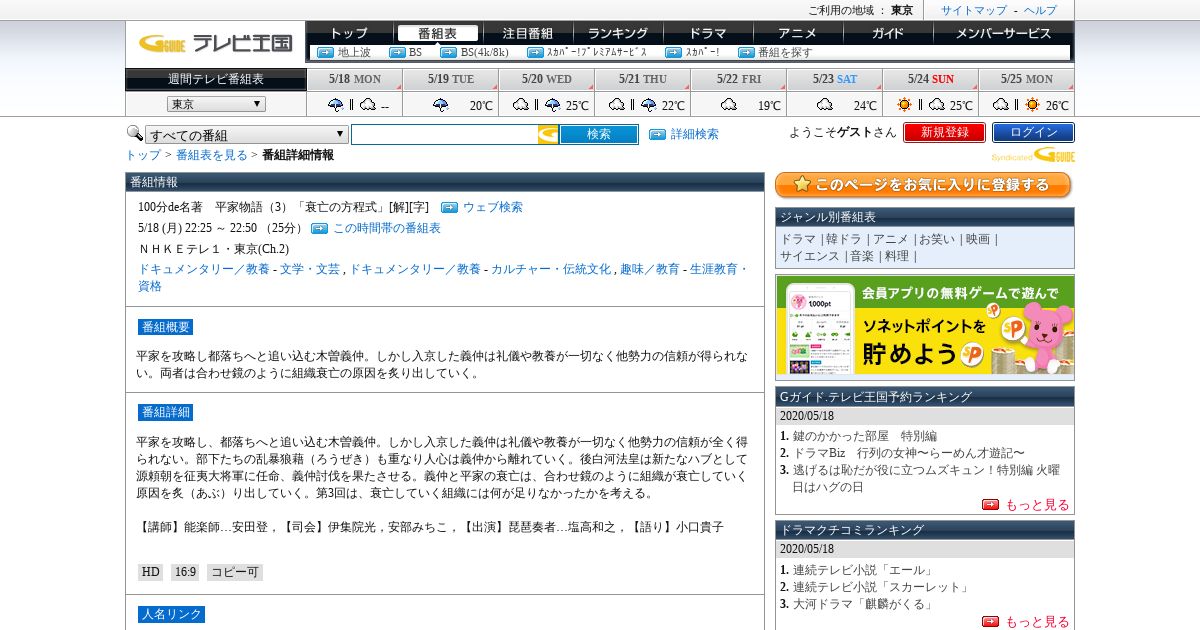Click the Syndicated G-Guide logo
Viewport: 1200px width, 630px height.
pos(1033,155)
